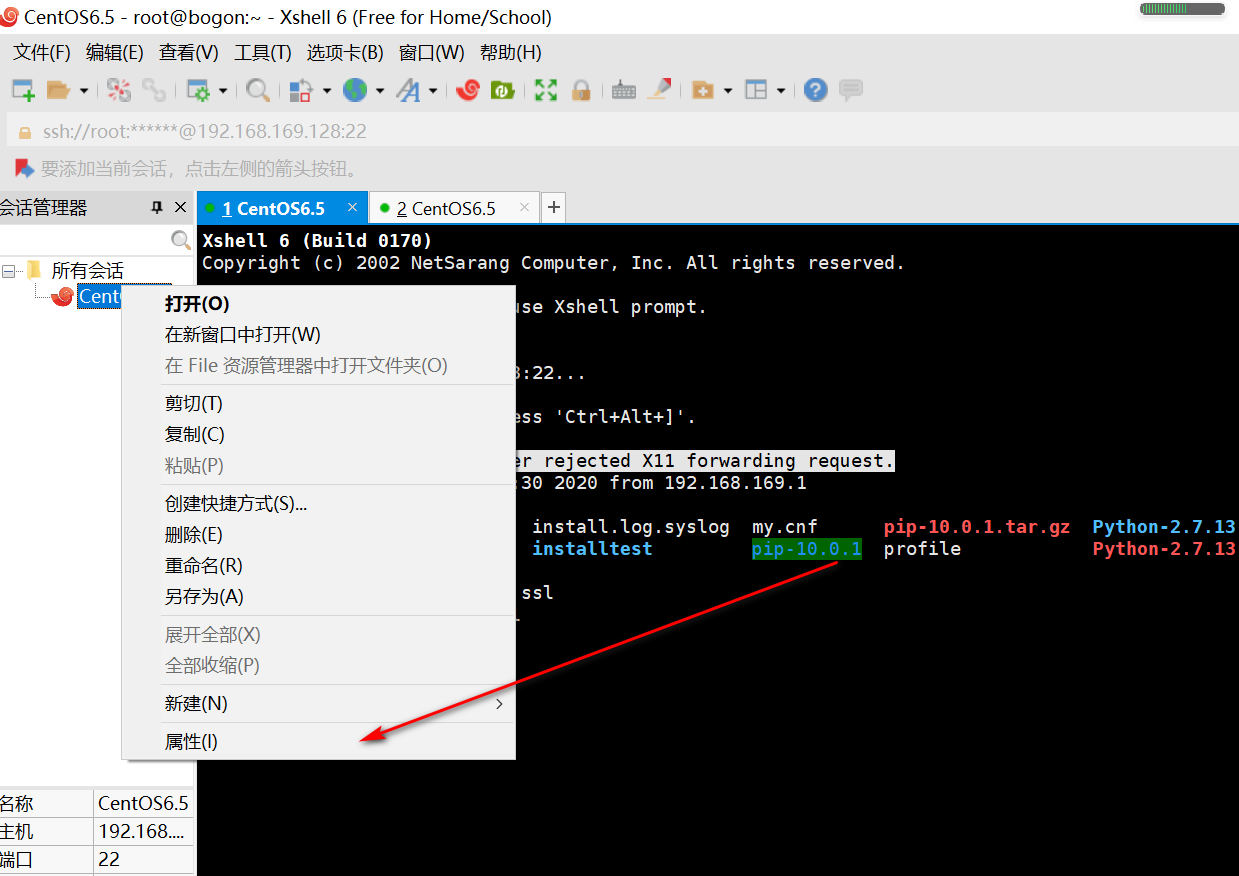Select the highlight pen toolbar icon
The width and height of the screenshot is (1239, 876).
pos(658,90)
